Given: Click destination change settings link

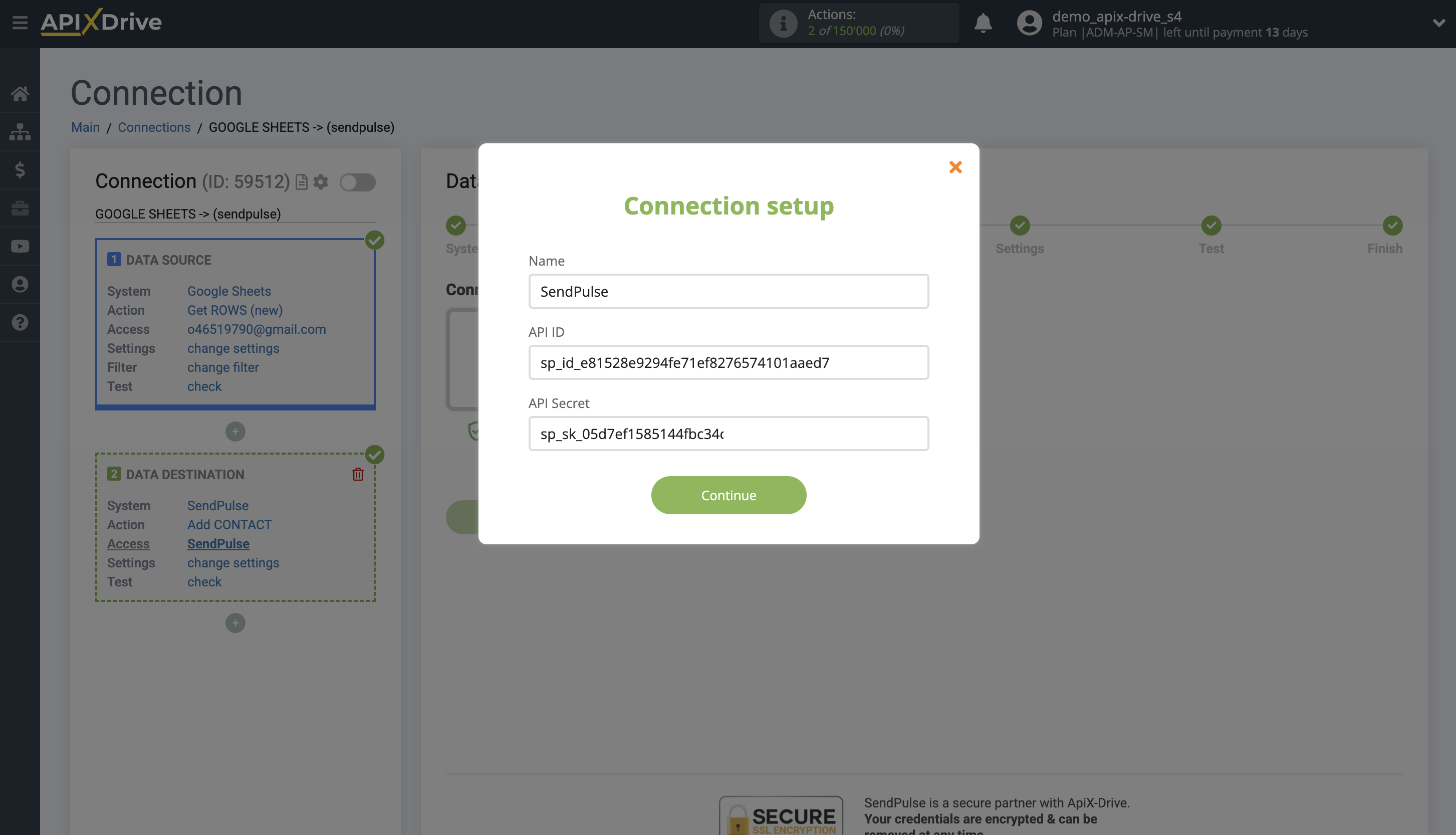Looking at the screenshot, I should pyautogui.click(x=233, y=562).
